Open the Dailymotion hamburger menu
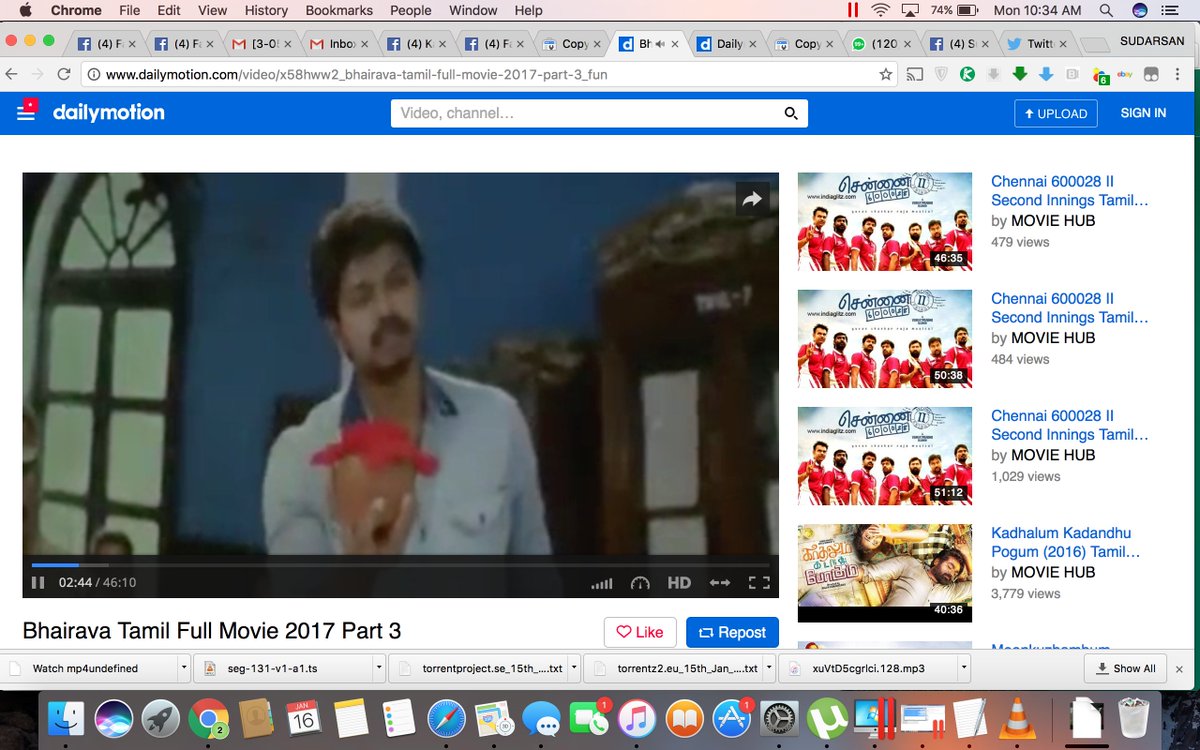1200x750 pixels. pos(26,112)
